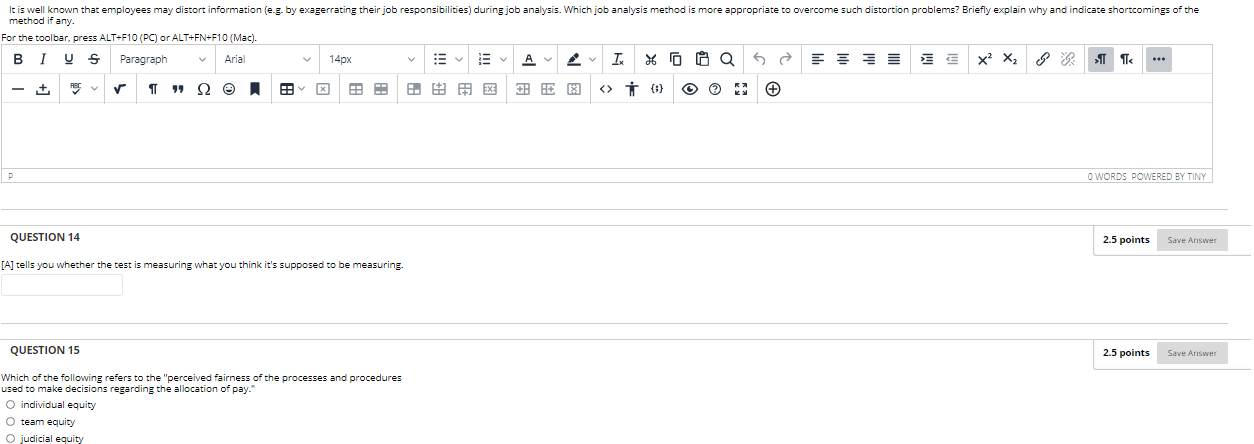Apply subscript formatting

point(1010,59)
